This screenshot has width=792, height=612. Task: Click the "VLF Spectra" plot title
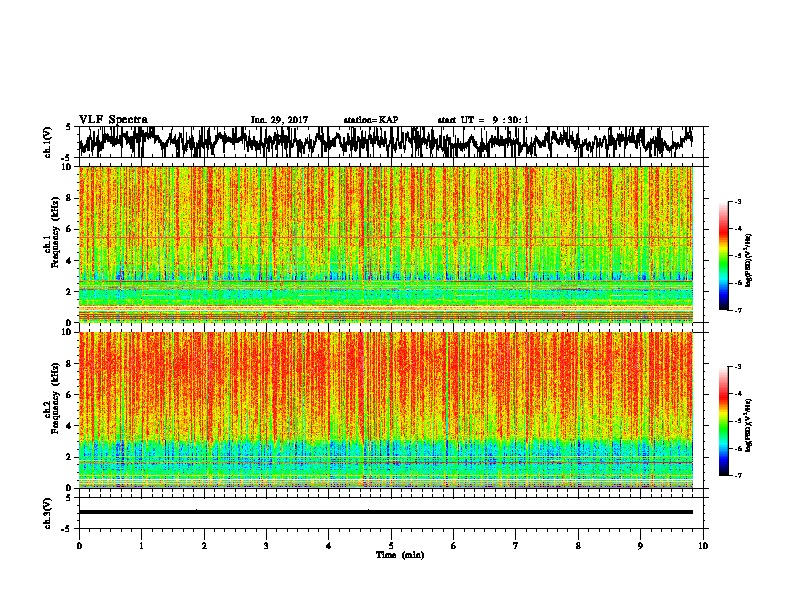point(113,120)
